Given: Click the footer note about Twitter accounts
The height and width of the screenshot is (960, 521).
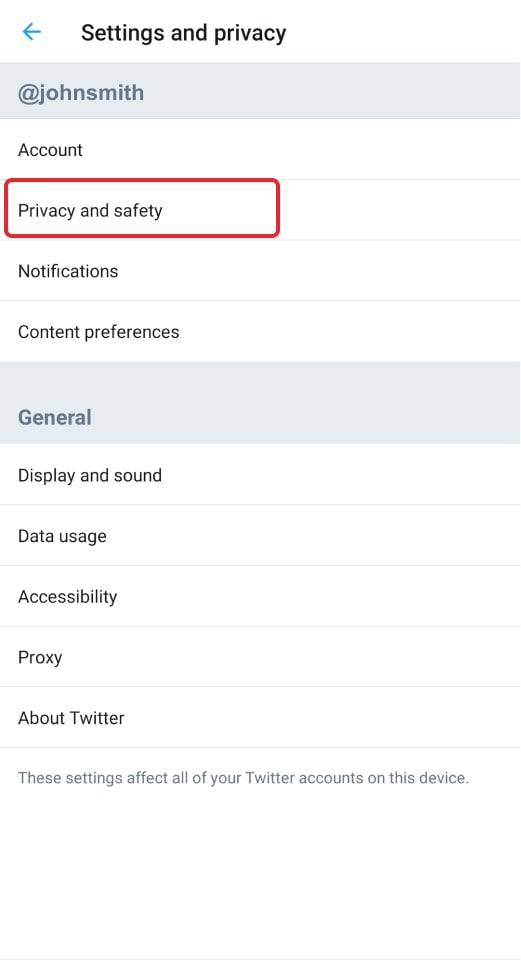Looking at the screenshot, I should point(243,778).
